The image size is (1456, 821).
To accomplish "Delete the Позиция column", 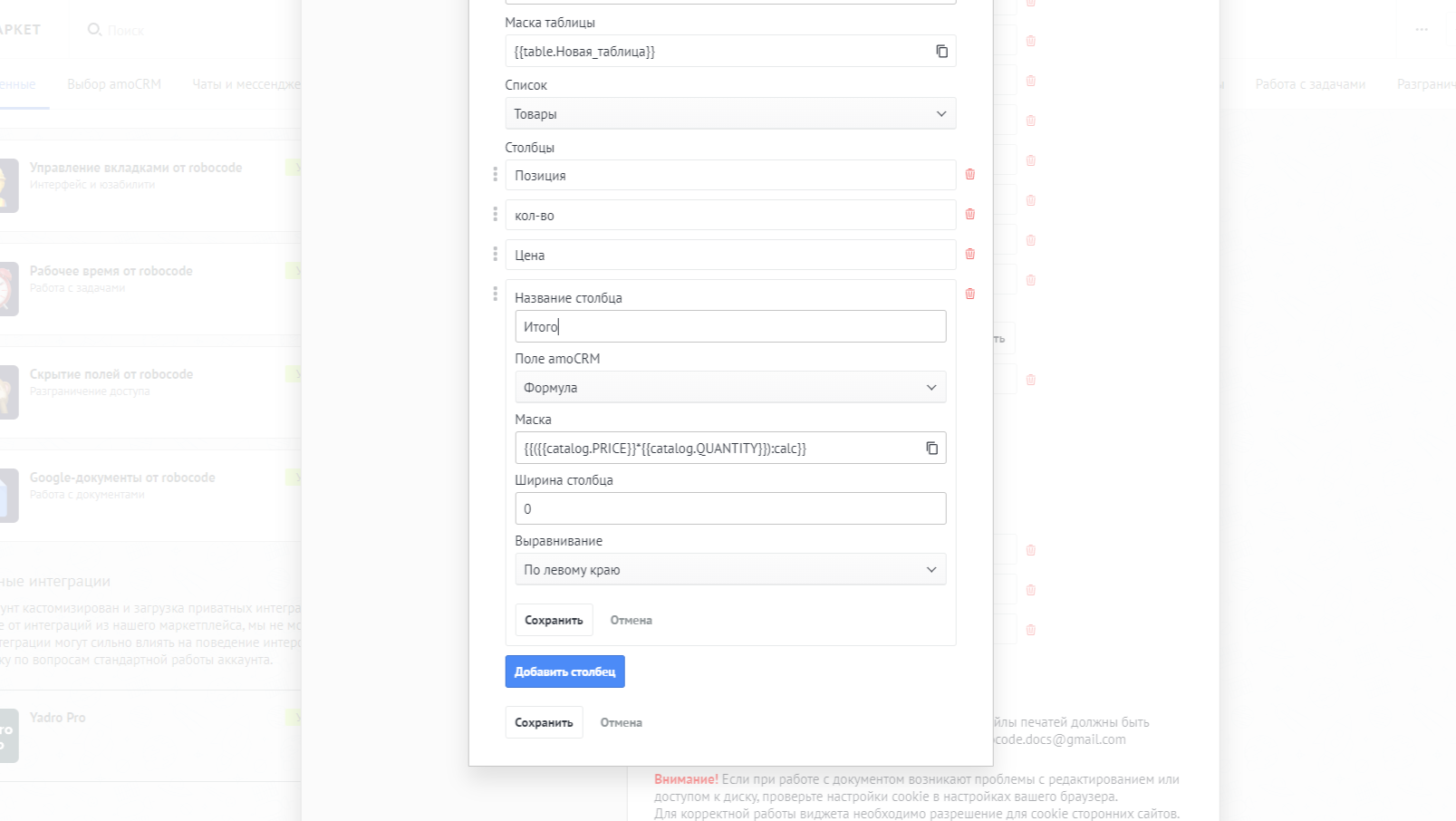I will [970, 174].
